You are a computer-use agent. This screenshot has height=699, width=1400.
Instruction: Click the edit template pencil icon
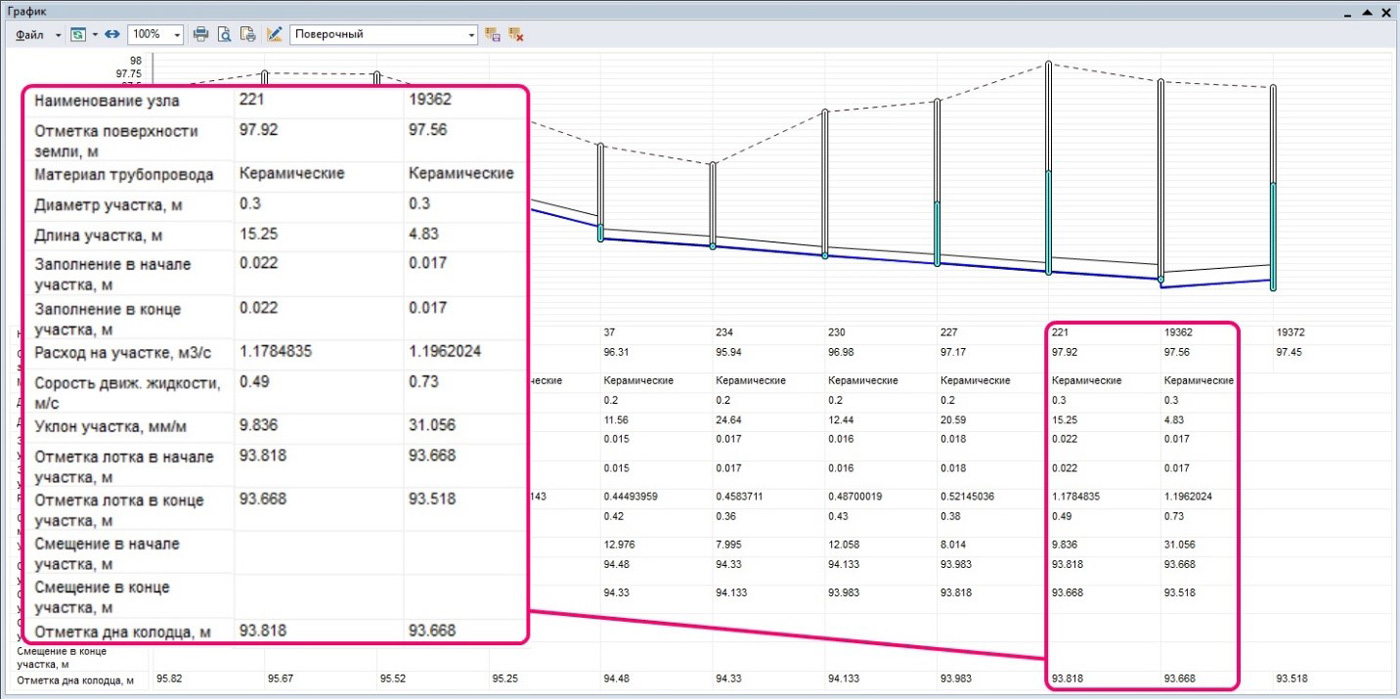coord(274,34)
